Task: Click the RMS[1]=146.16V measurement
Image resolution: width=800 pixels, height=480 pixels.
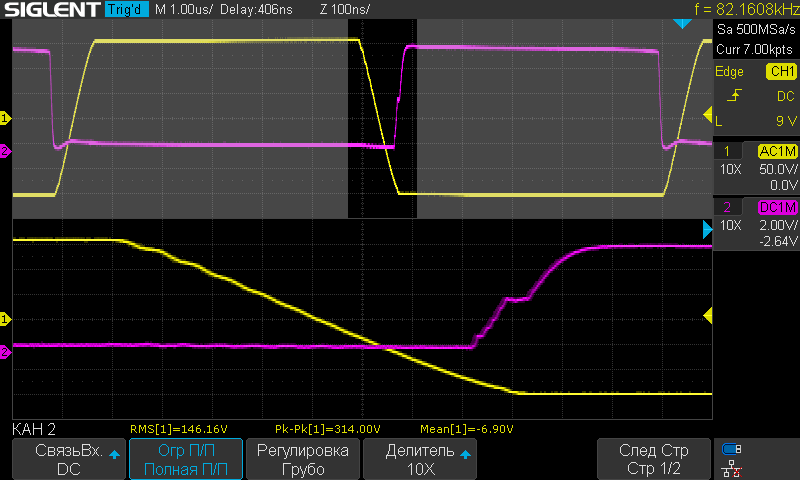Action: (179, 429)
